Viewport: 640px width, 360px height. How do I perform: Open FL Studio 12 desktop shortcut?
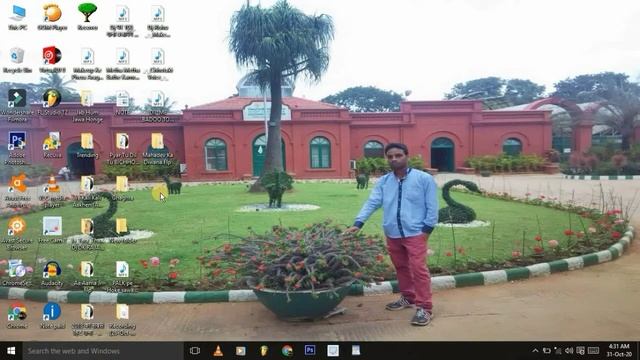(x=52, y=102)
